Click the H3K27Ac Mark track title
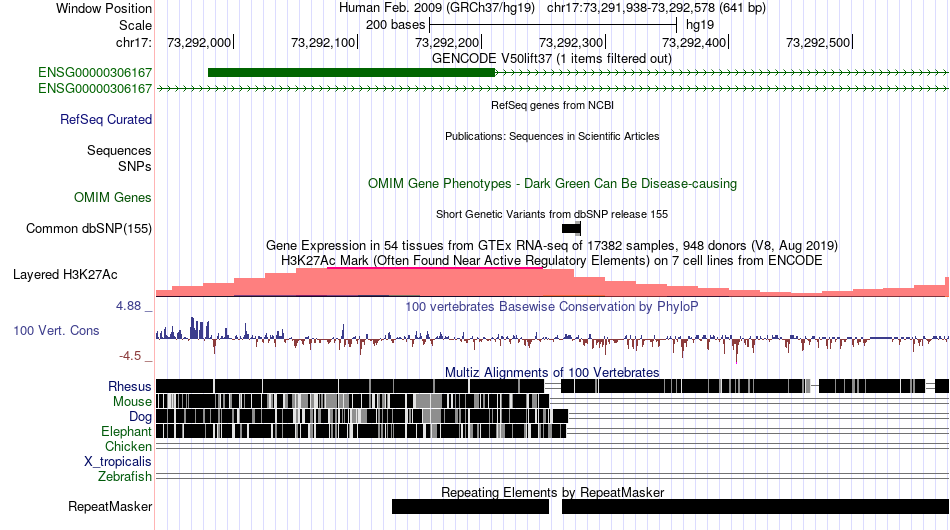Viewport: 950px width, 530px height. 552,260
